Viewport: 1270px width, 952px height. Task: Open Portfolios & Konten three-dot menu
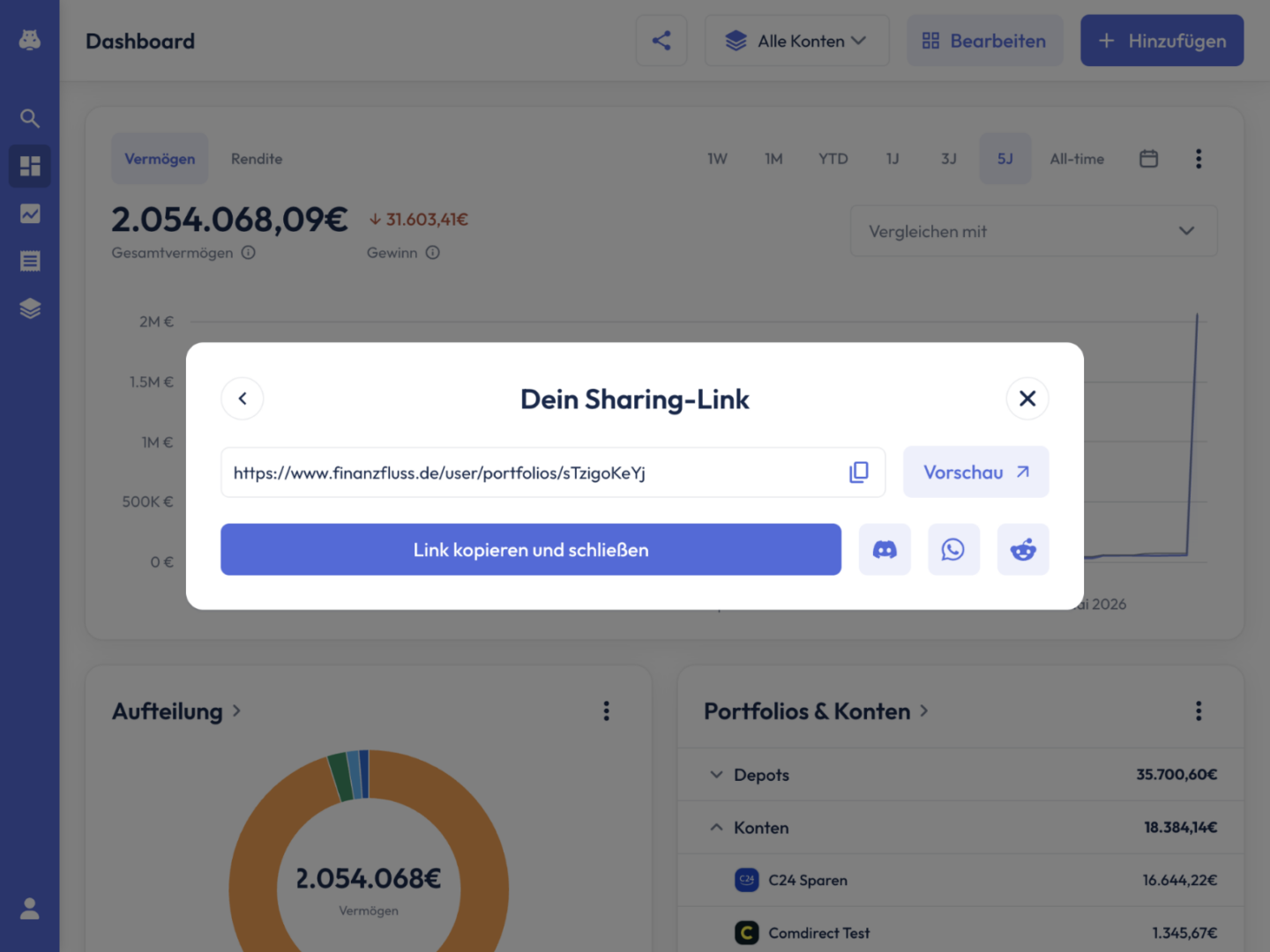(x=1198, y=711)
